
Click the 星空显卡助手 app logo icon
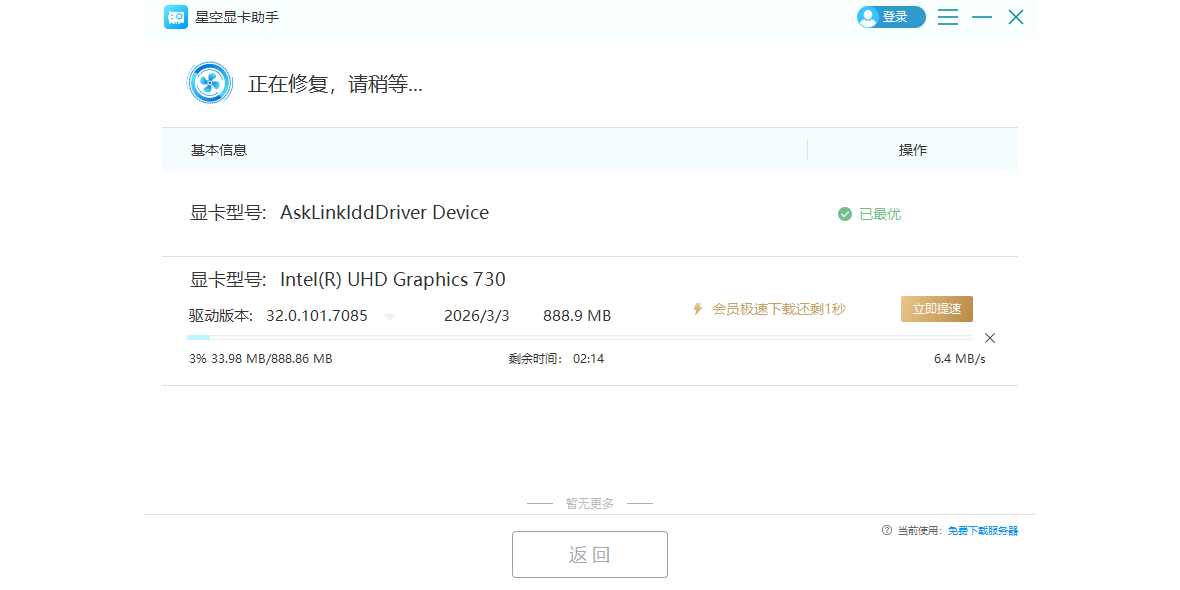(x=176, y=17)
